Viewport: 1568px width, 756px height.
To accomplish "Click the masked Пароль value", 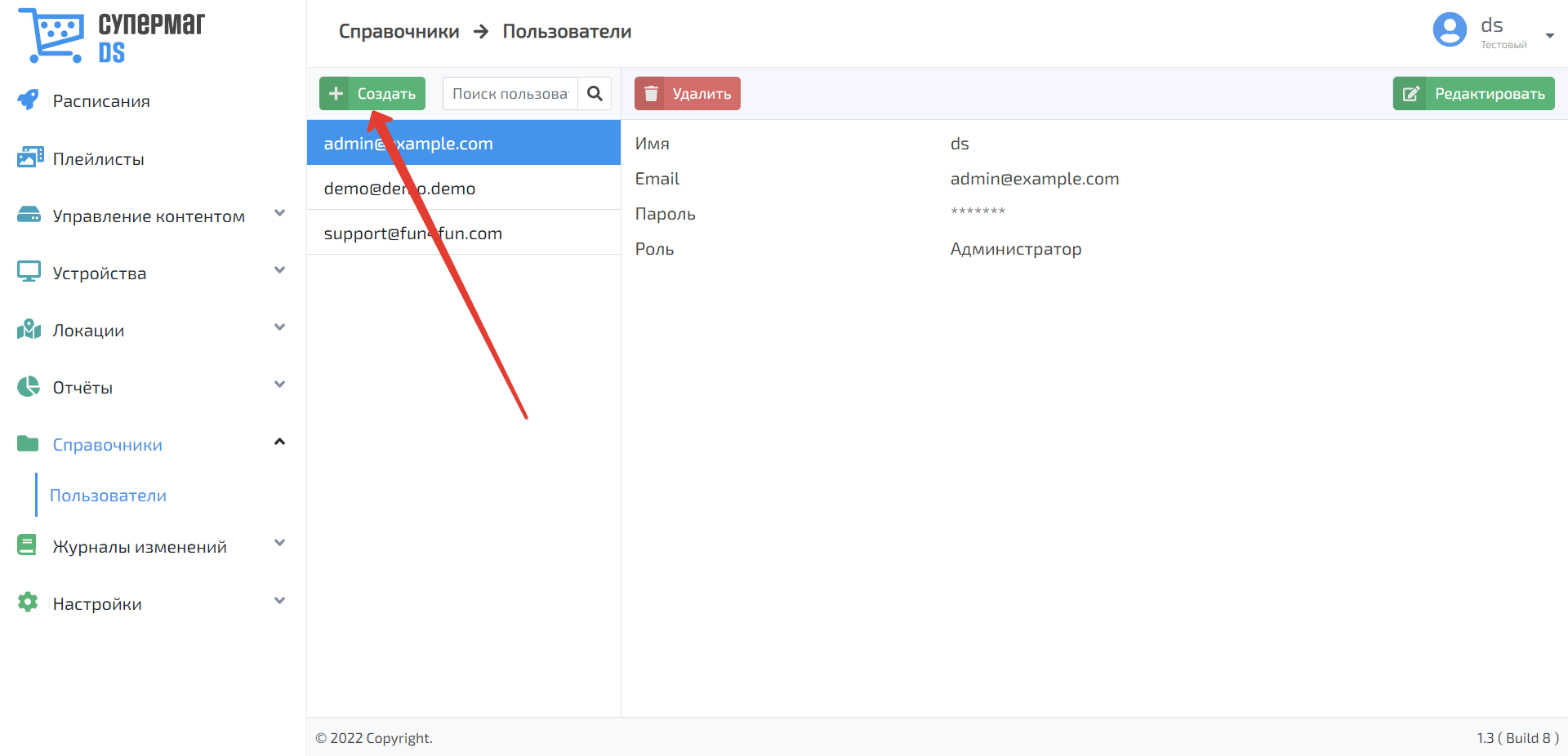I will pyautogui.click(x=978, y=212).
